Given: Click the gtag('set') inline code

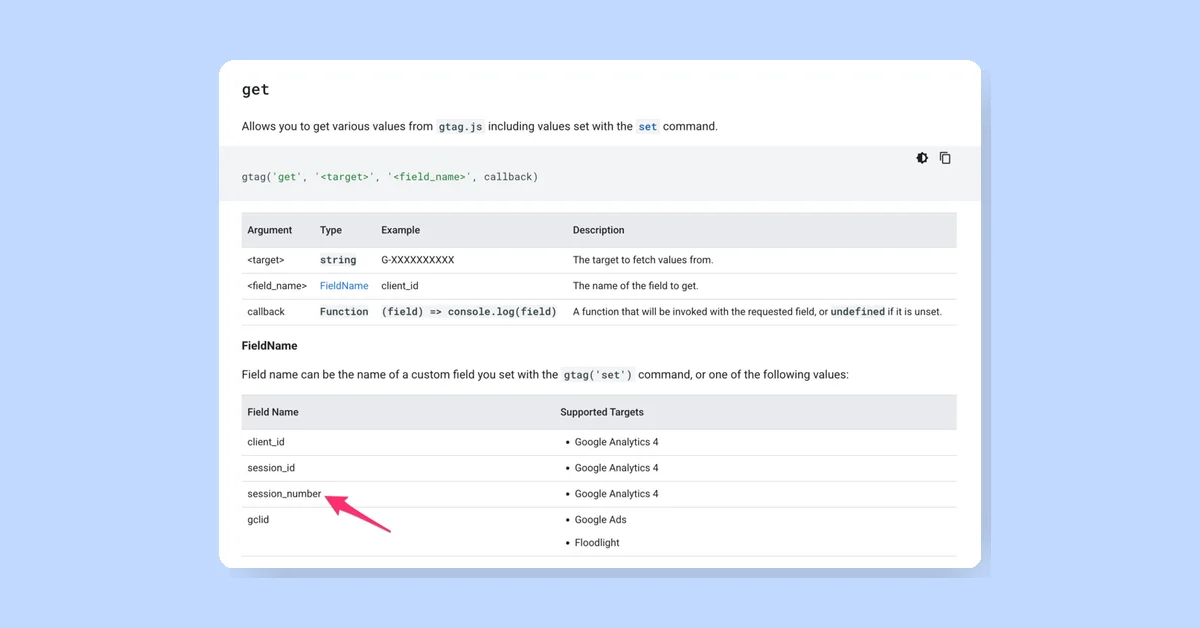Looking at the screenshot, I should coord(598,375).
